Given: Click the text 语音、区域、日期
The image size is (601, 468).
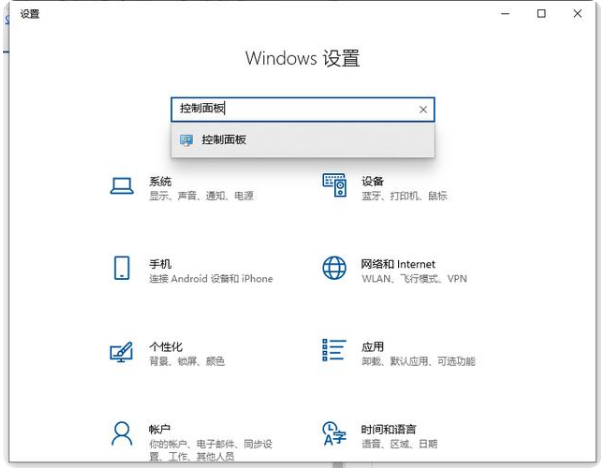Looking at the screenshot, I should (399, 444).
